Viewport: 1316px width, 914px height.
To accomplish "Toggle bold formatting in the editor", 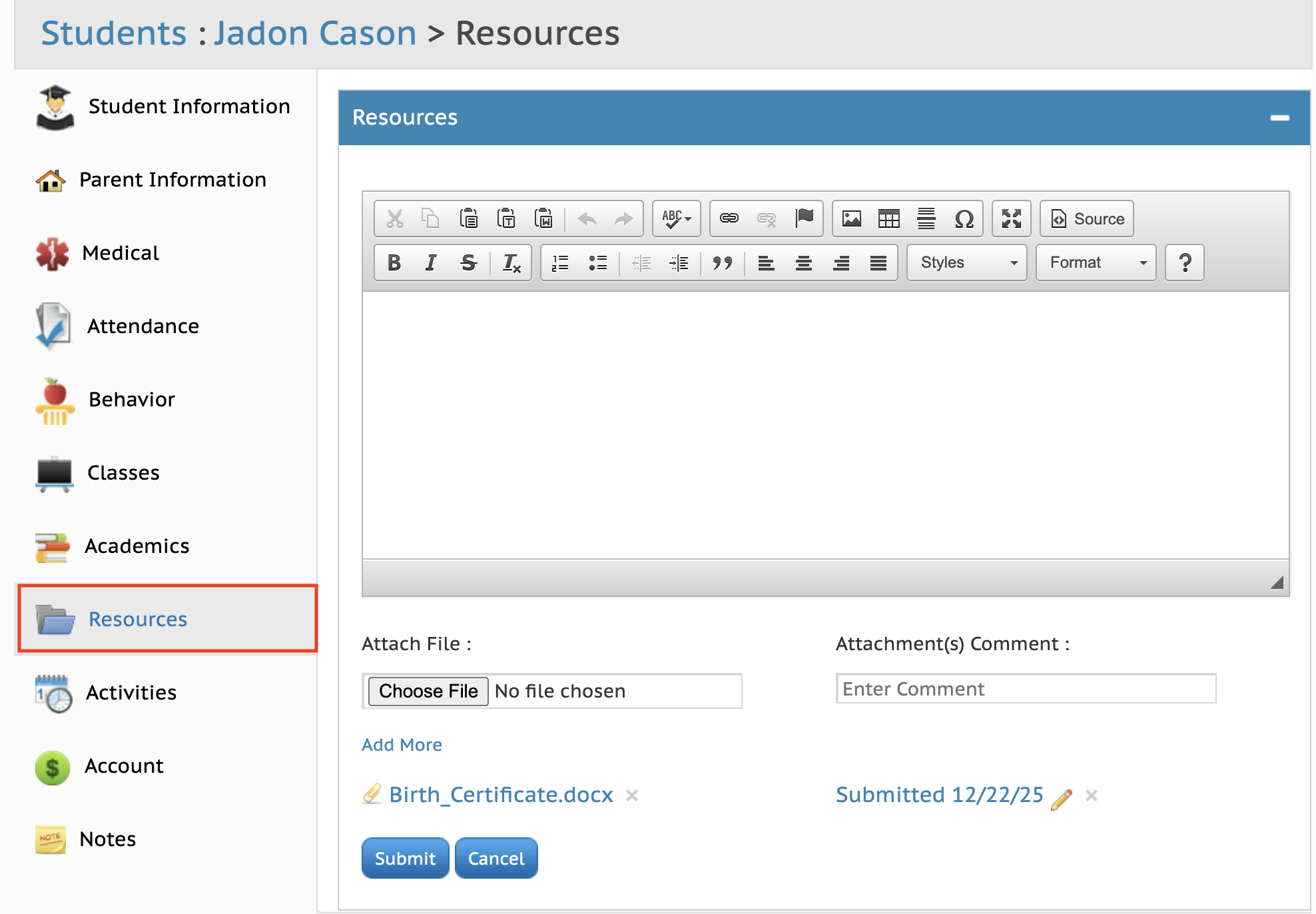I will tap(394, 263).
